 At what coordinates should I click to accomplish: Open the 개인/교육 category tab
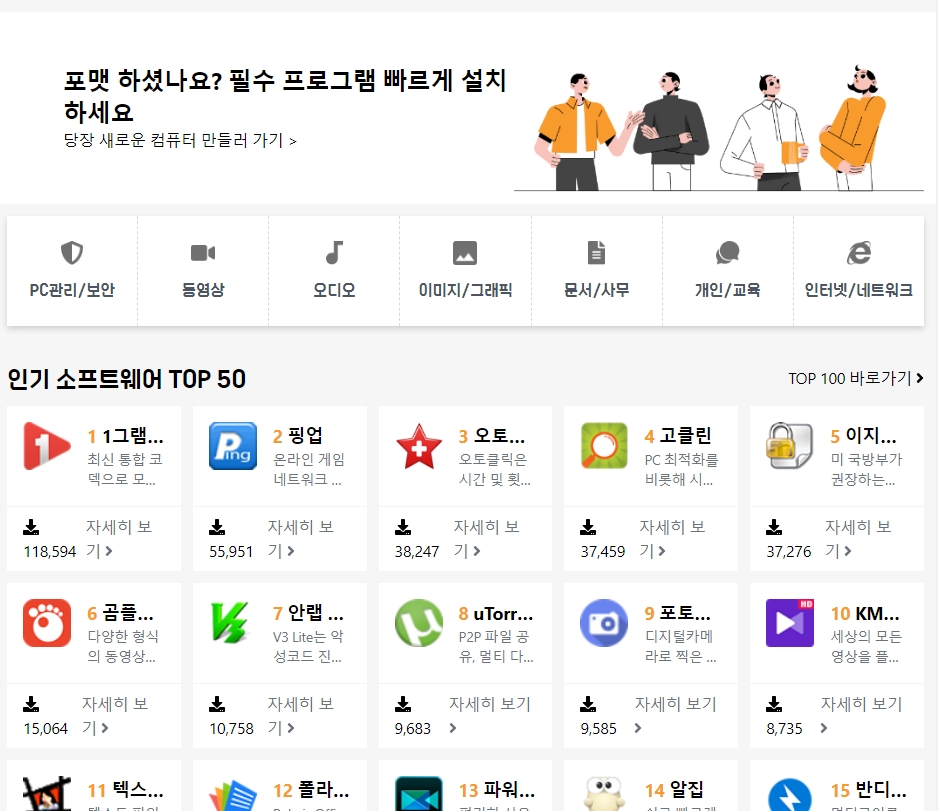tap(728, 253)
